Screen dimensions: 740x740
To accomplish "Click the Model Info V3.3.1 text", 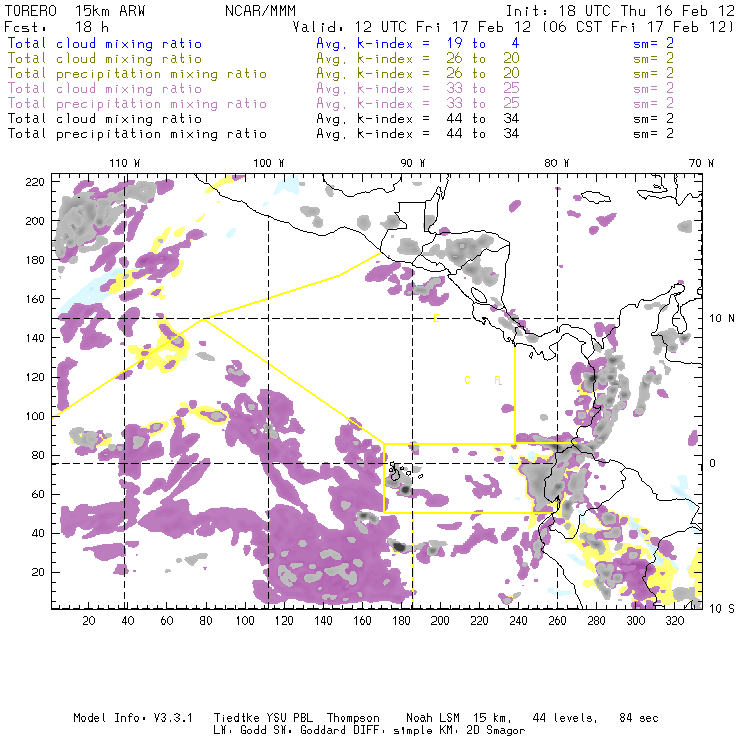I will tap(120, 718).
